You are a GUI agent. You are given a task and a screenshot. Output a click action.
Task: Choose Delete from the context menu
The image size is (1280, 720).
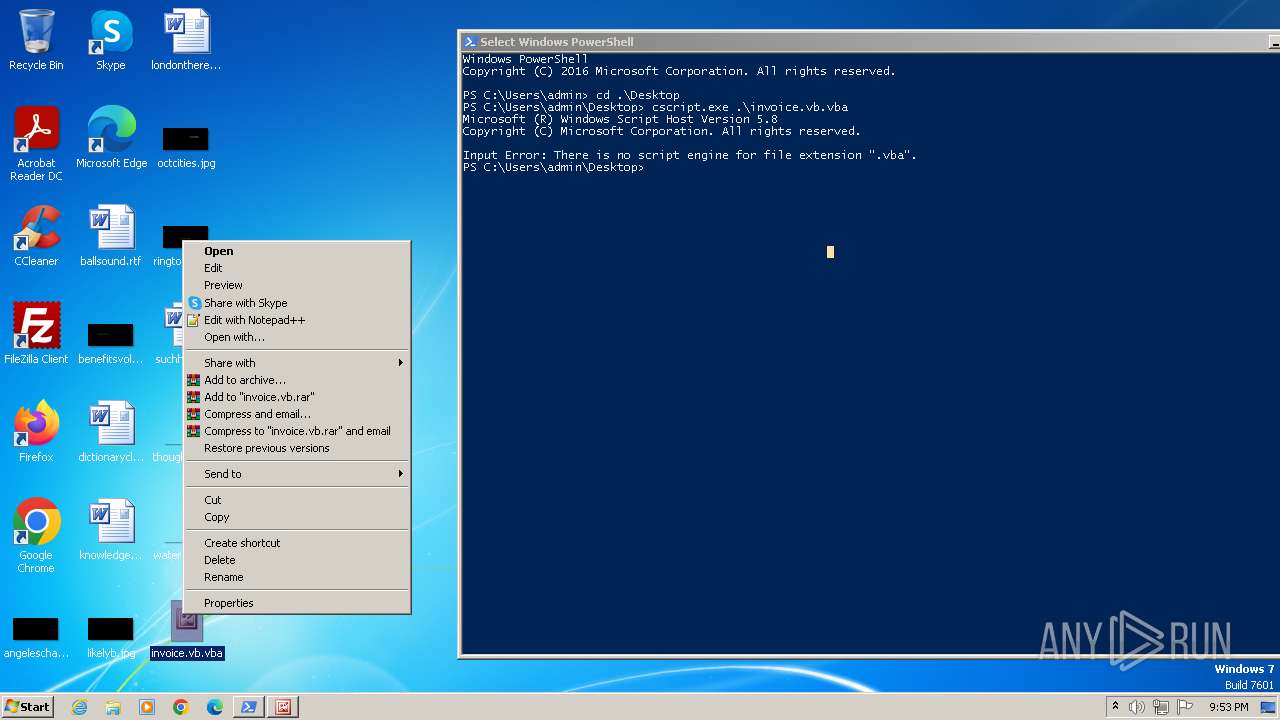[297, 560]
